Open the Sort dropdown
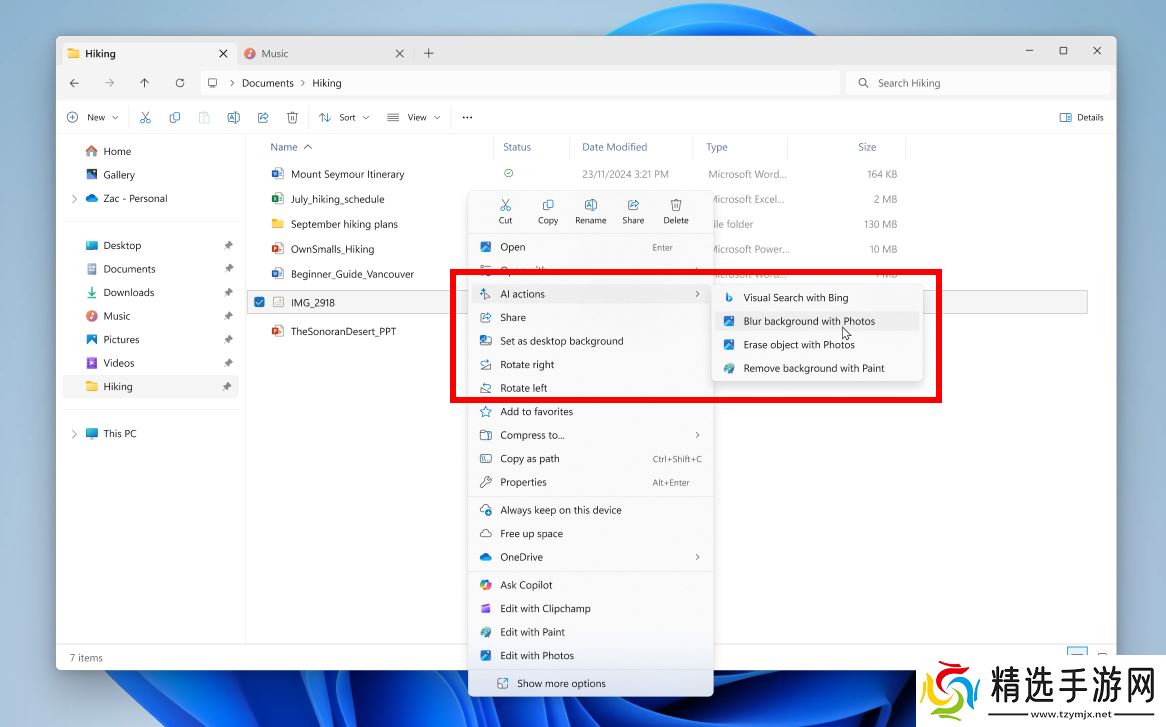1166x727 pixels. pos(344,118)
